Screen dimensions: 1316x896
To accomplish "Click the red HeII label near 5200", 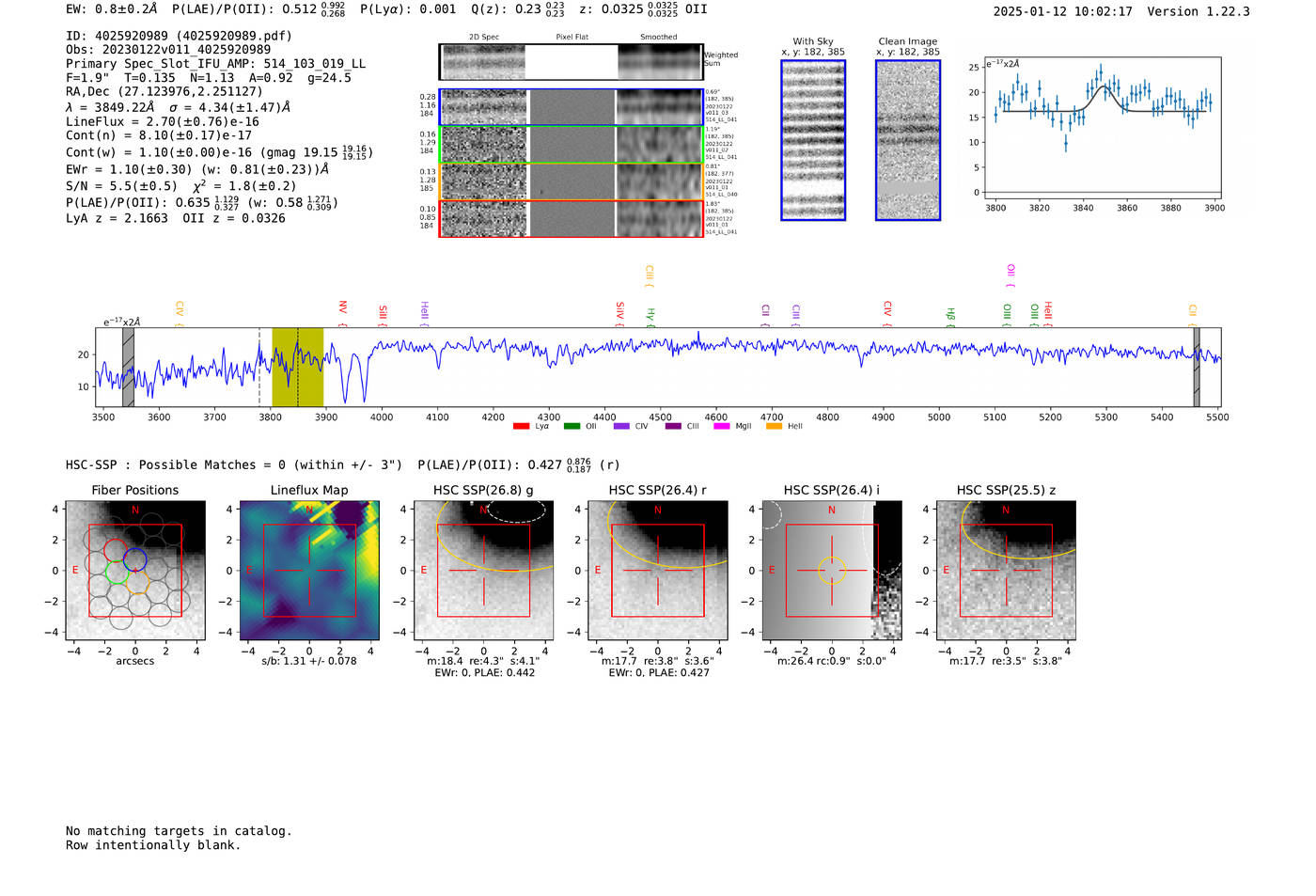I will [1048, 314].
